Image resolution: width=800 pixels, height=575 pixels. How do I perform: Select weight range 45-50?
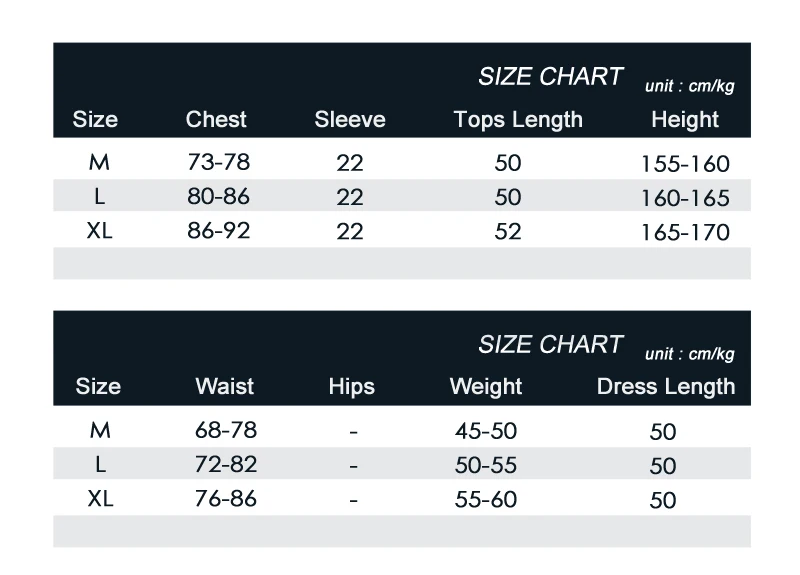click(486, 431)
